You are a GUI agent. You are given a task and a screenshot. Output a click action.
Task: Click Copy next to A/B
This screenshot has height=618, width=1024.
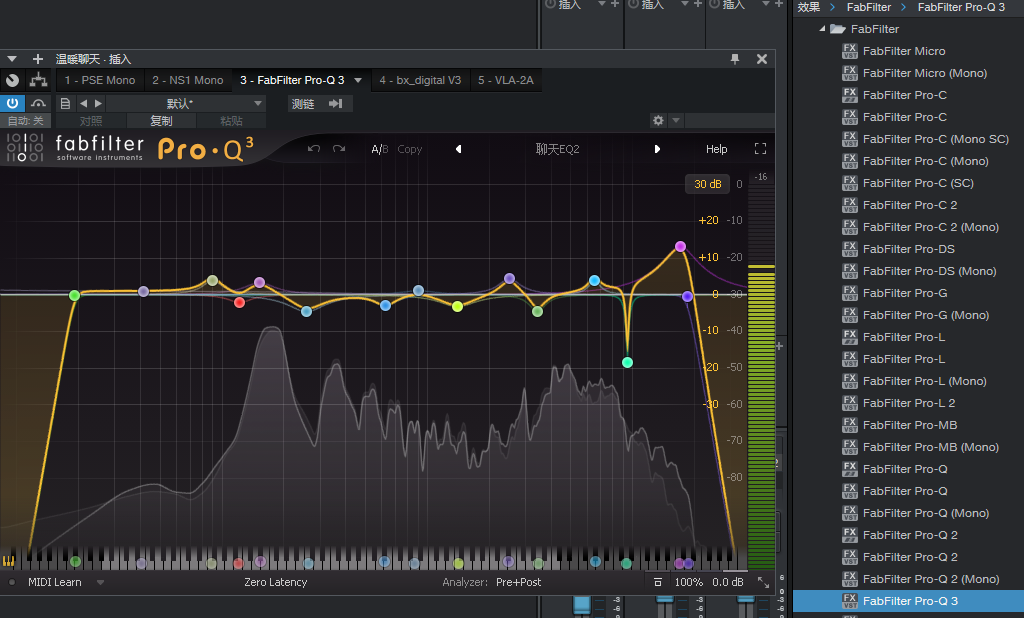tap(409, 149)
